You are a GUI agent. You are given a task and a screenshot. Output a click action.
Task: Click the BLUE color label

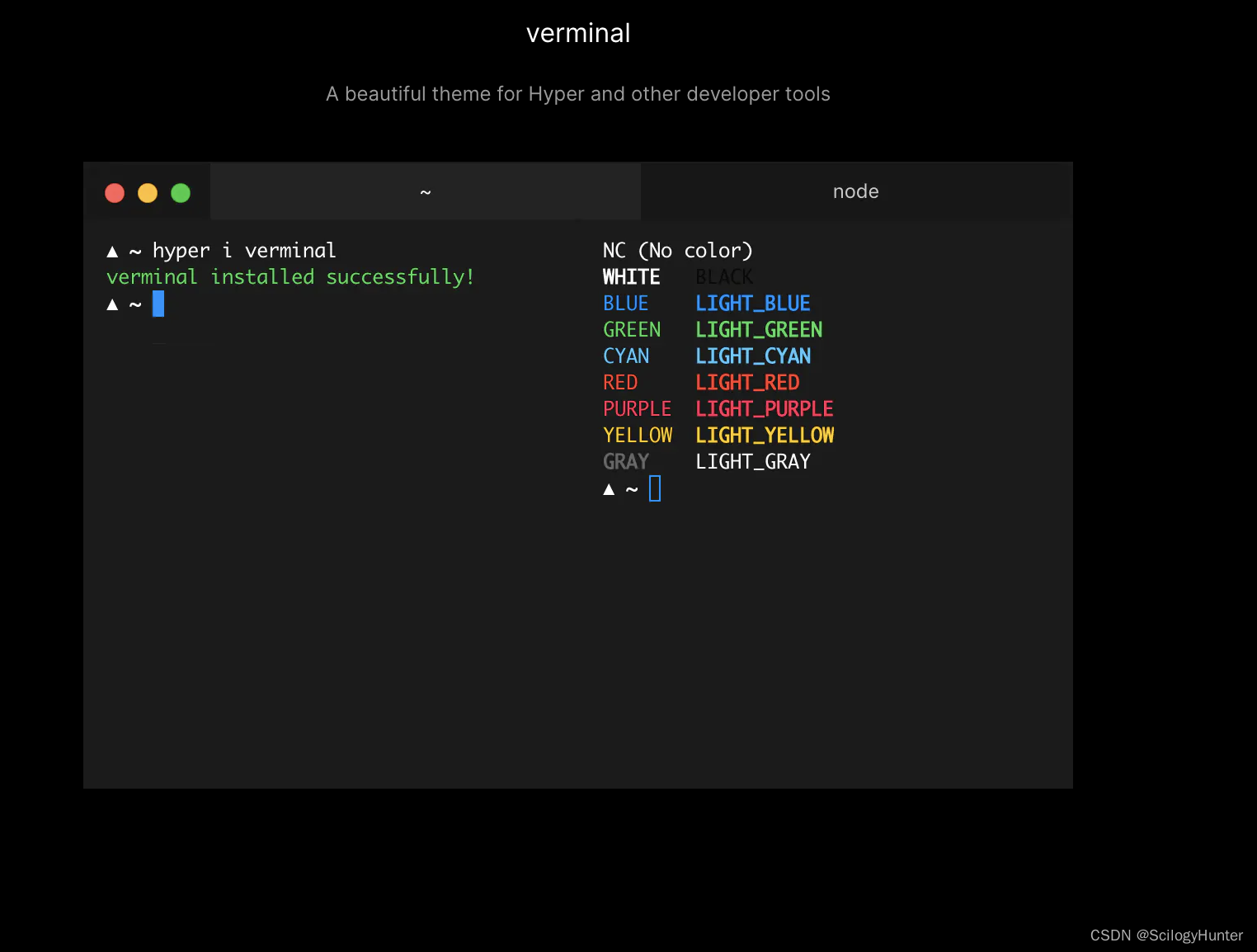coord(626,304)
